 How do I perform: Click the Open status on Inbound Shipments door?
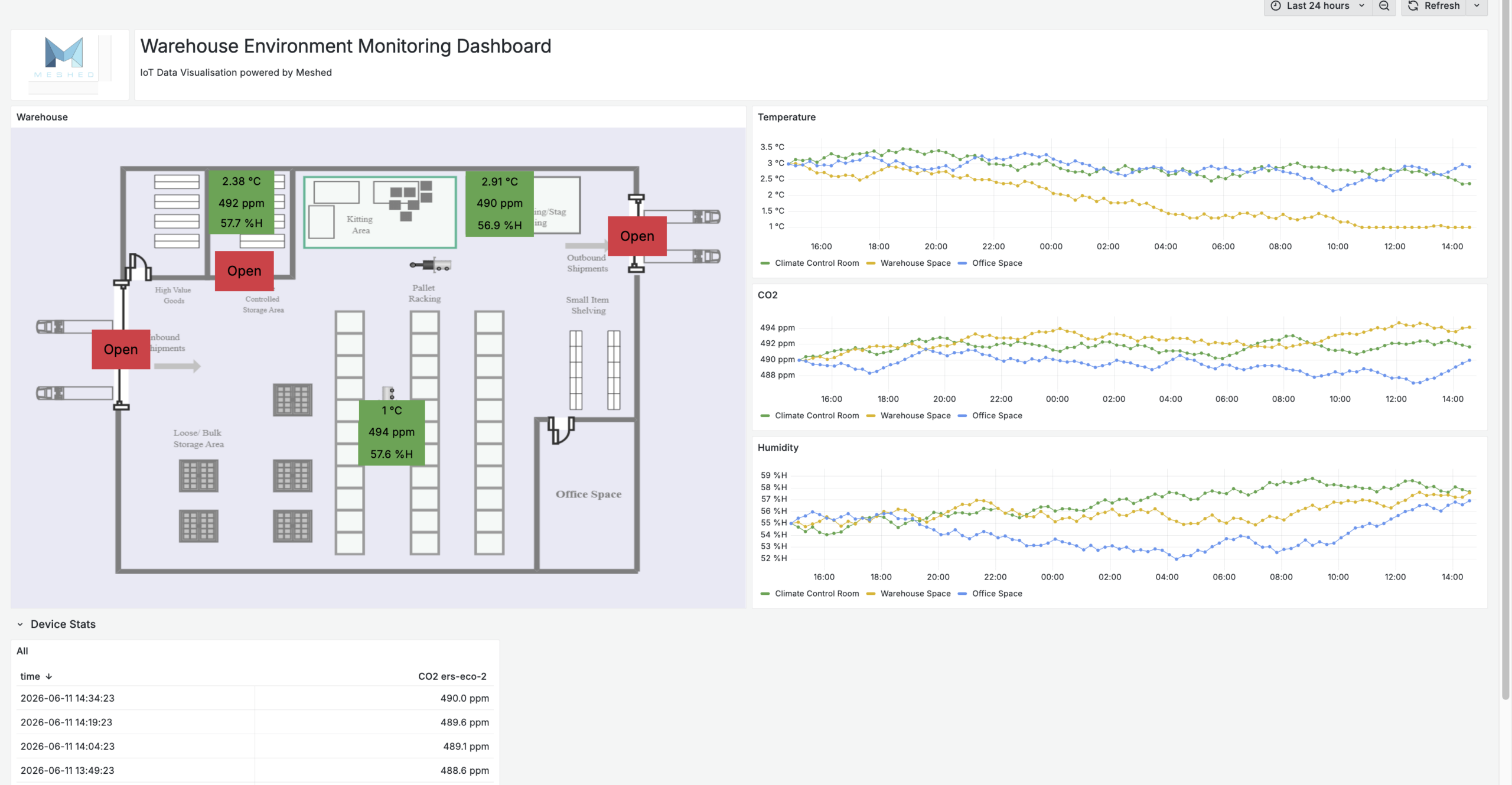[121, 349]
